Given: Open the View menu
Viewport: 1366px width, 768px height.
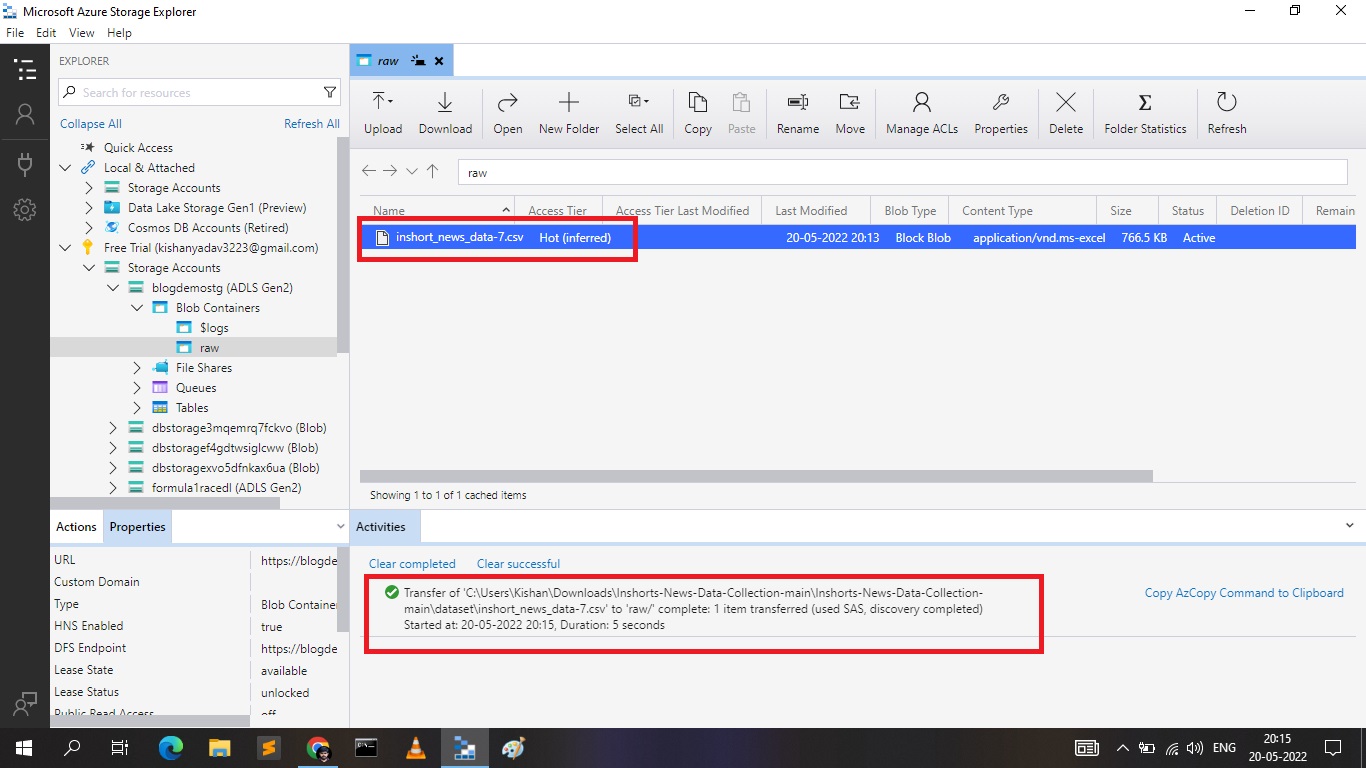Looking at the screenshot, I should point(82,33).
